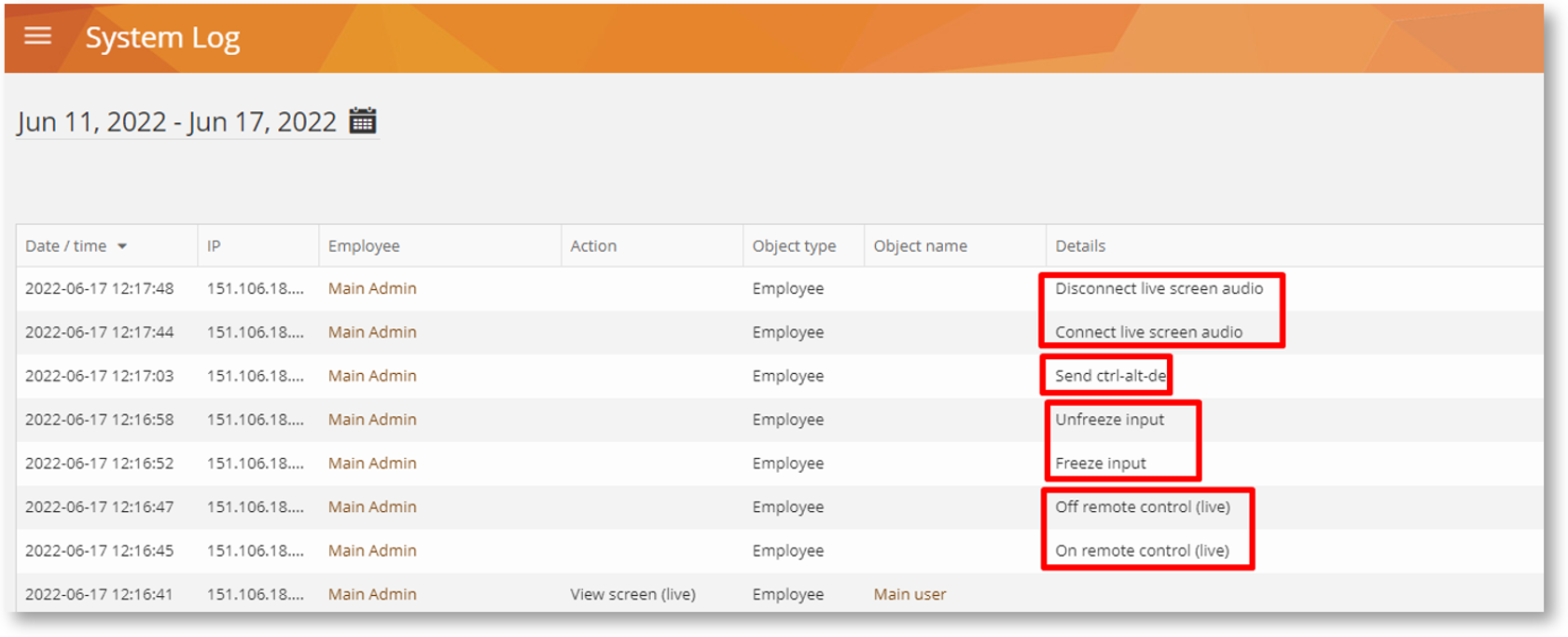The image size is (1568, 637).
Task: Open Main Admin link in 12:16:45 row
Action: 372,551
